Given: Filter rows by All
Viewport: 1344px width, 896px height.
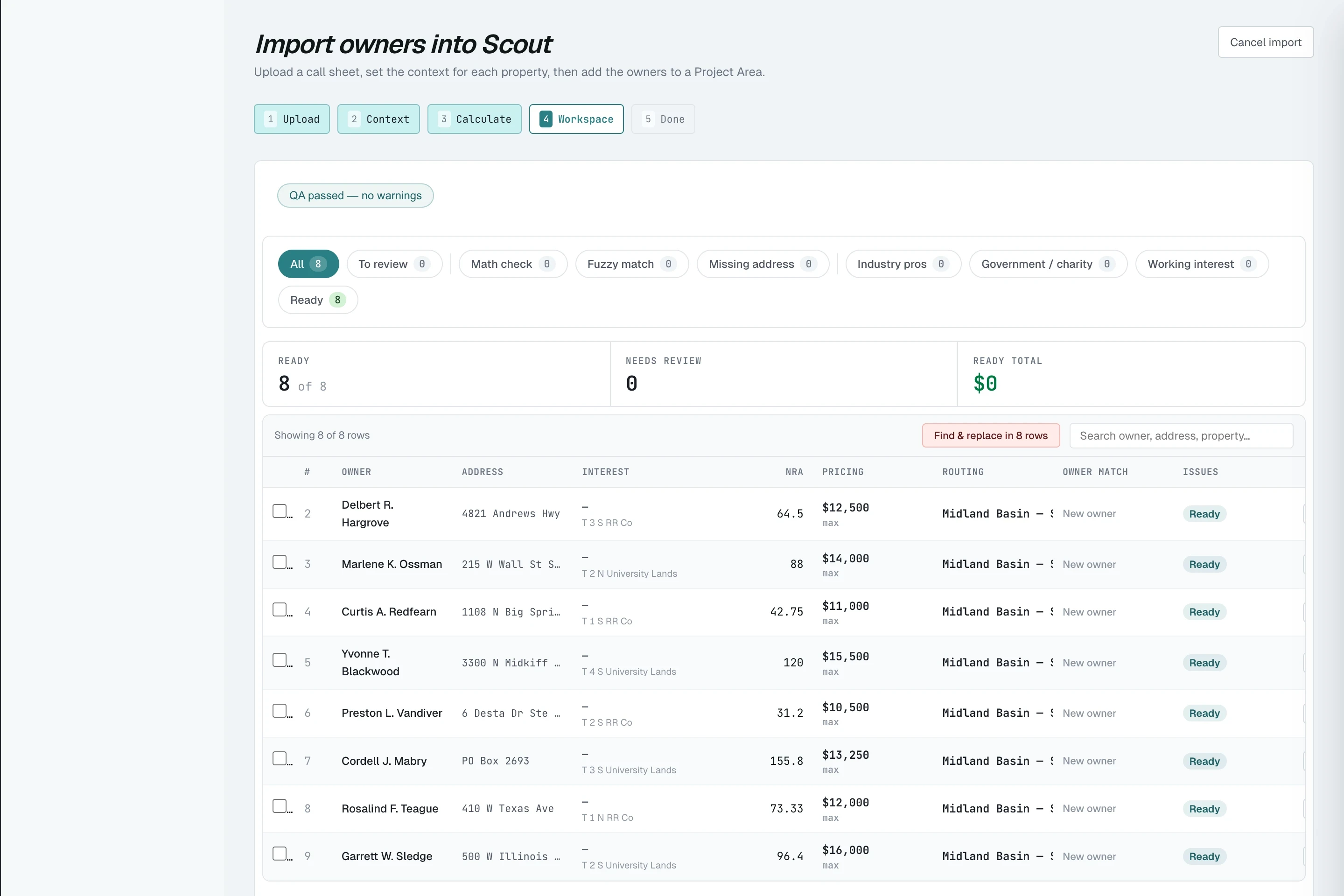Looking at the screenshot, I should [x=308, y=264].
